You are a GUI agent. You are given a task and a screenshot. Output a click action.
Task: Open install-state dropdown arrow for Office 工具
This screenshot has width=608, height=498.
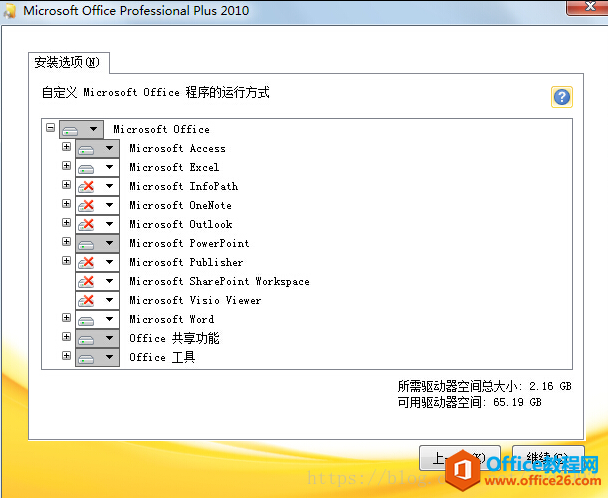[x=109, y=357]
